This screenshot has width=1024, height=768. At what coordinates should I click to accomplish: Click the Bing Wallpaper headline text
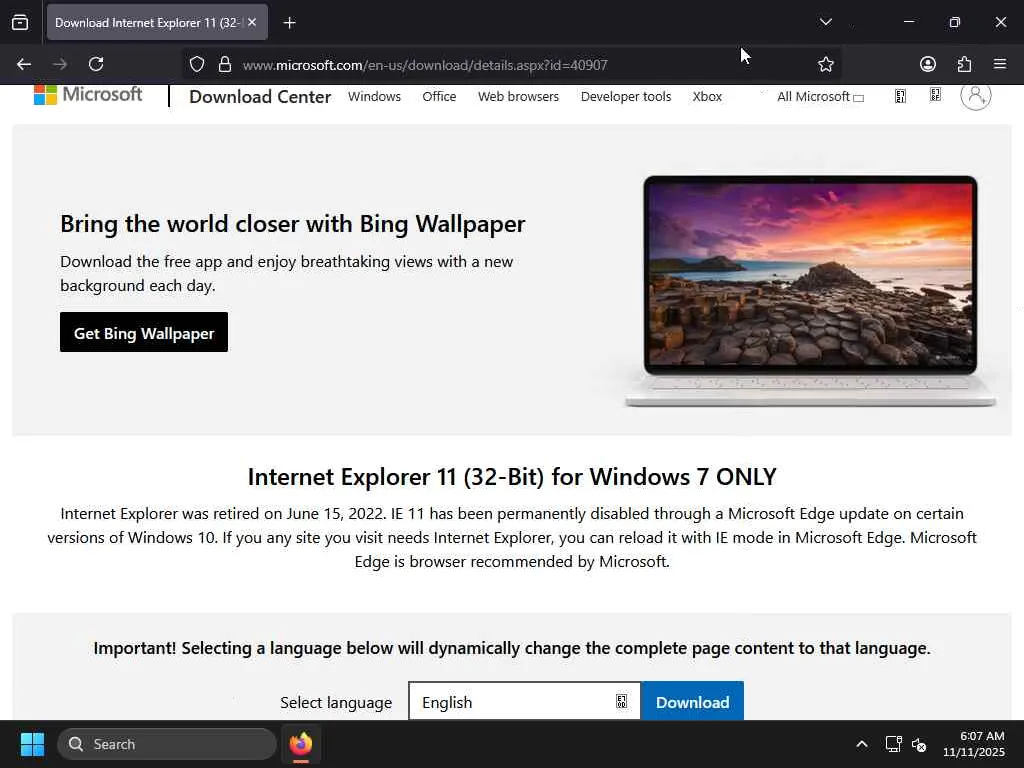(x=293, y=224)
